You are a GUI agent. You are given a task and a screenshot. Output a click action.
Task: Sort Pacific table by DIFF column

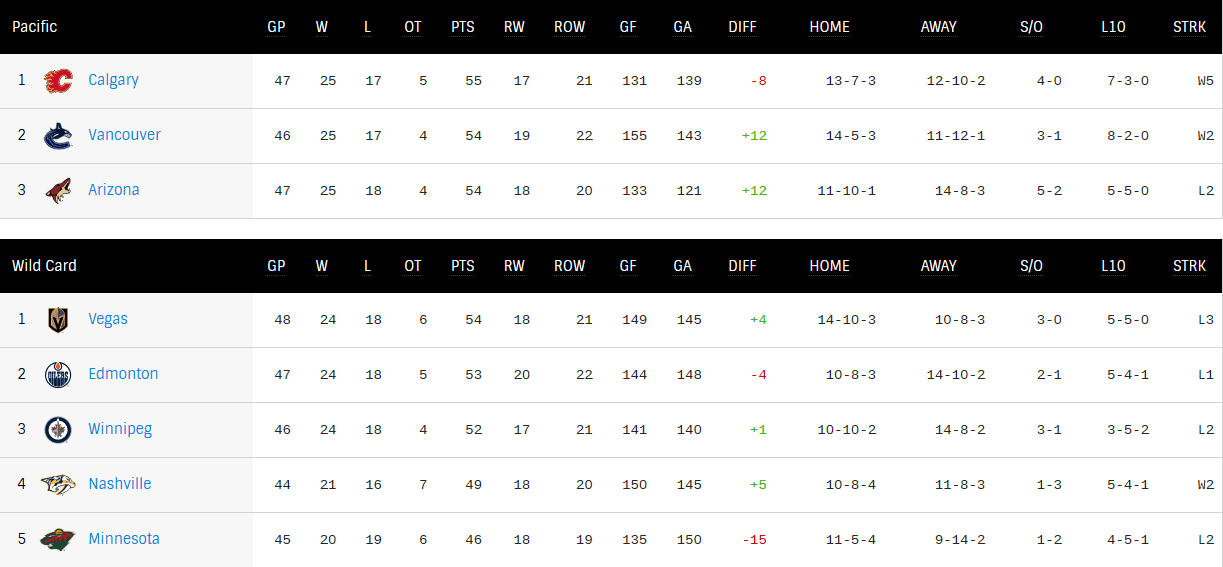coord(742,27)
